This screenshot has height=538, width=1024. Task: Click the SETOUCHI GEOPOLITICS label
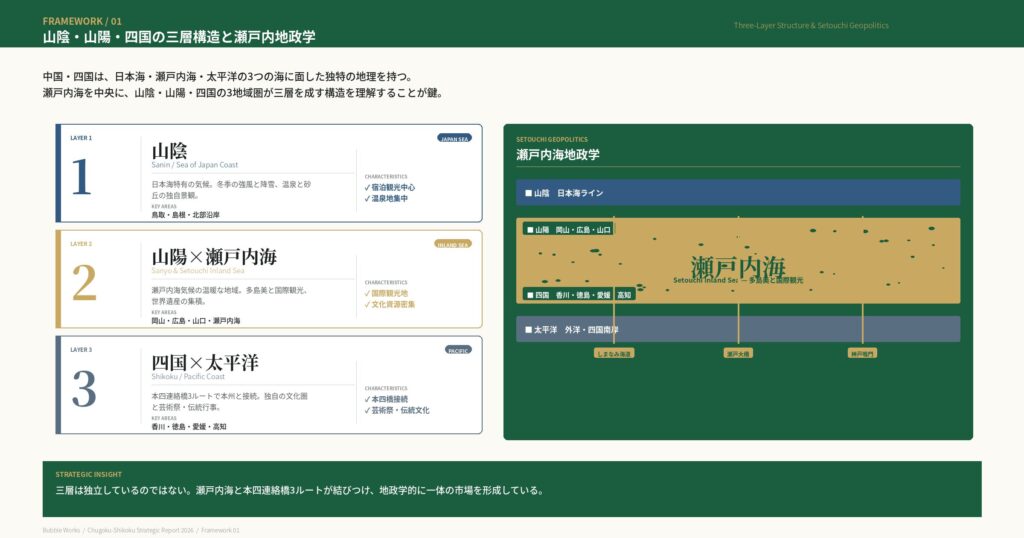552,139
